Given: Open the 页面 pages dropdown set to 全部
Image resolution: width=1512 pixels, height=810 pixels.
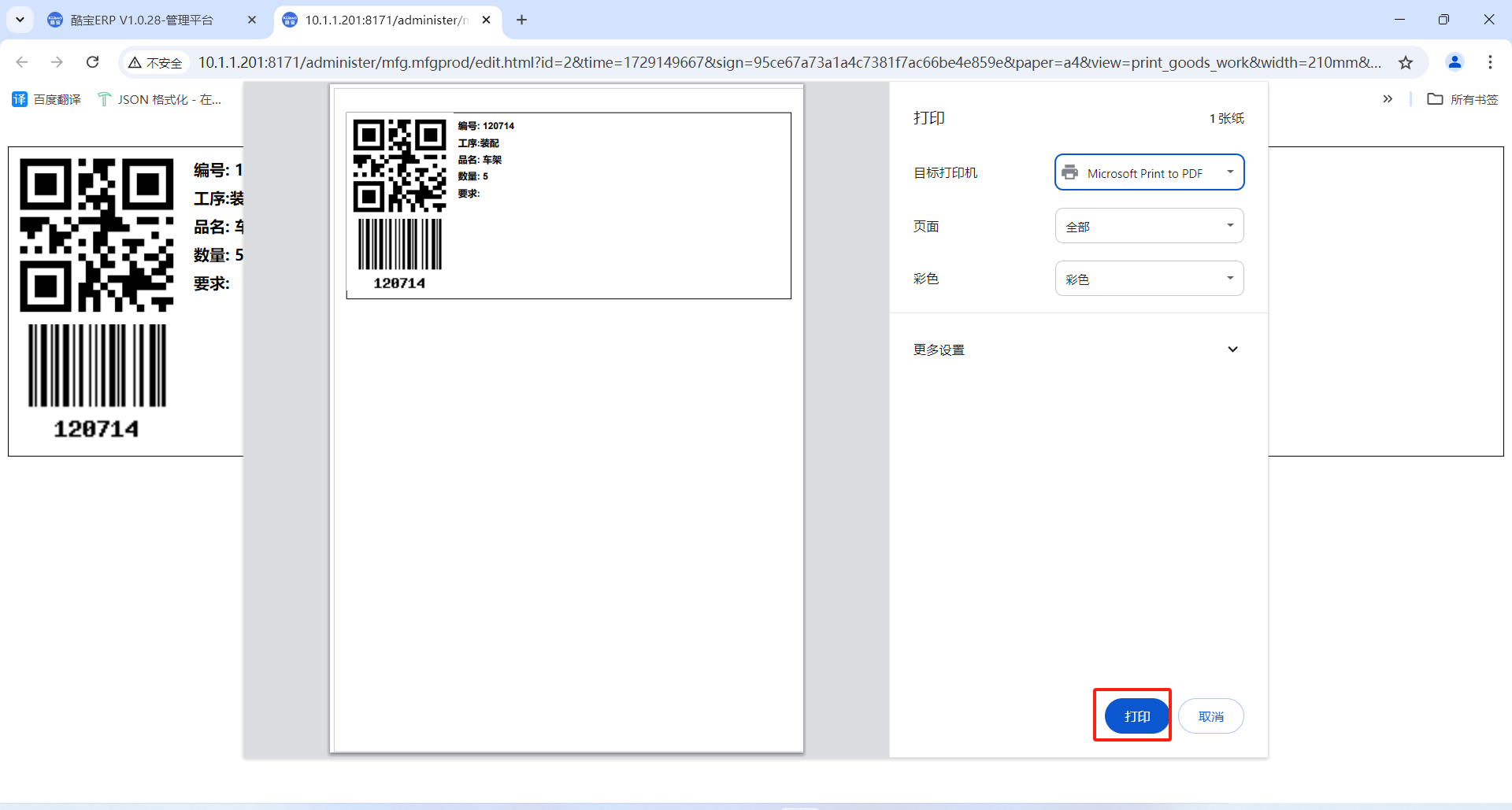Looking at the screenshot, I should pos(1149,226).
